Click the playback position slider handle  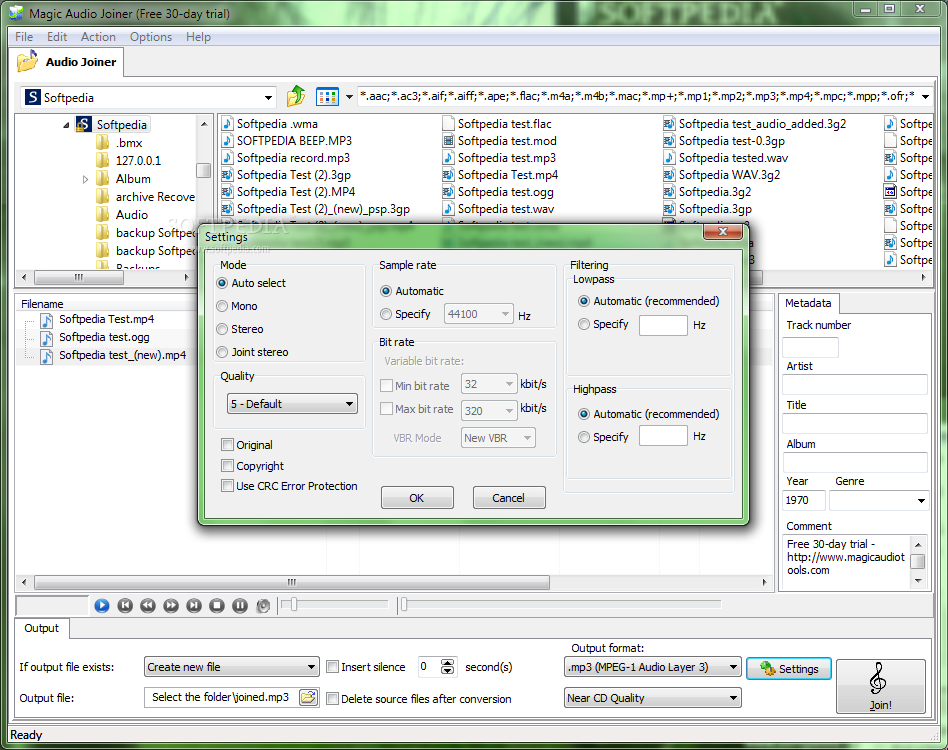coord(404,604)
